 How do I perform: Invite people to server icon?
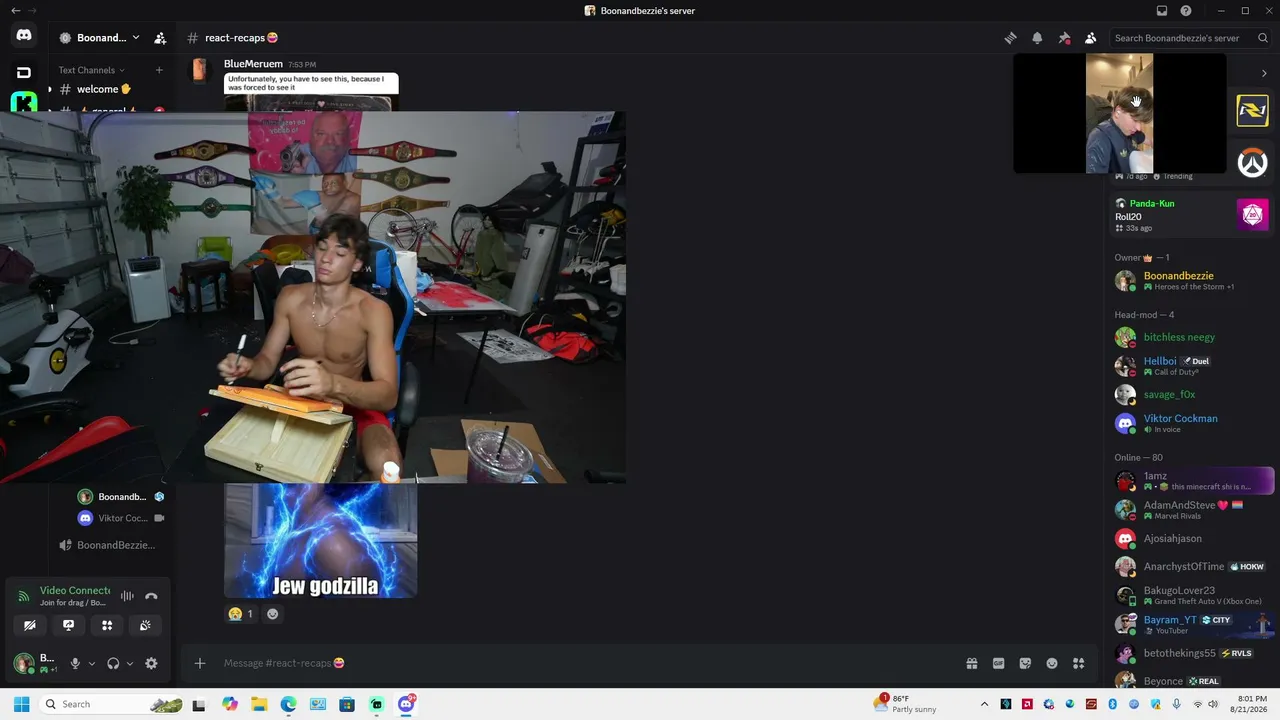coord(160,38)
